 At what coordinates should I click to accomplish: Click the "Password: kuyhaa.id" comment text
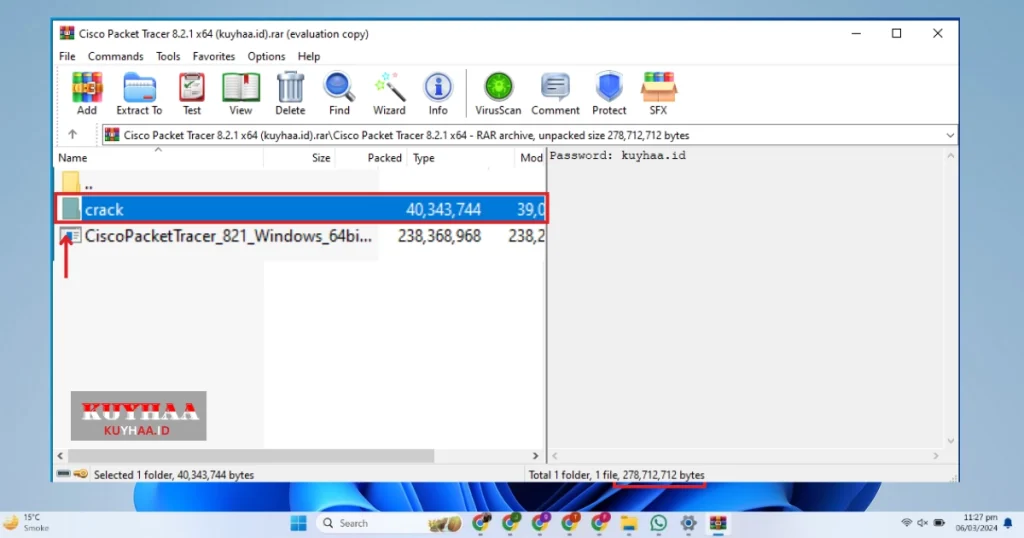[618, 155]
